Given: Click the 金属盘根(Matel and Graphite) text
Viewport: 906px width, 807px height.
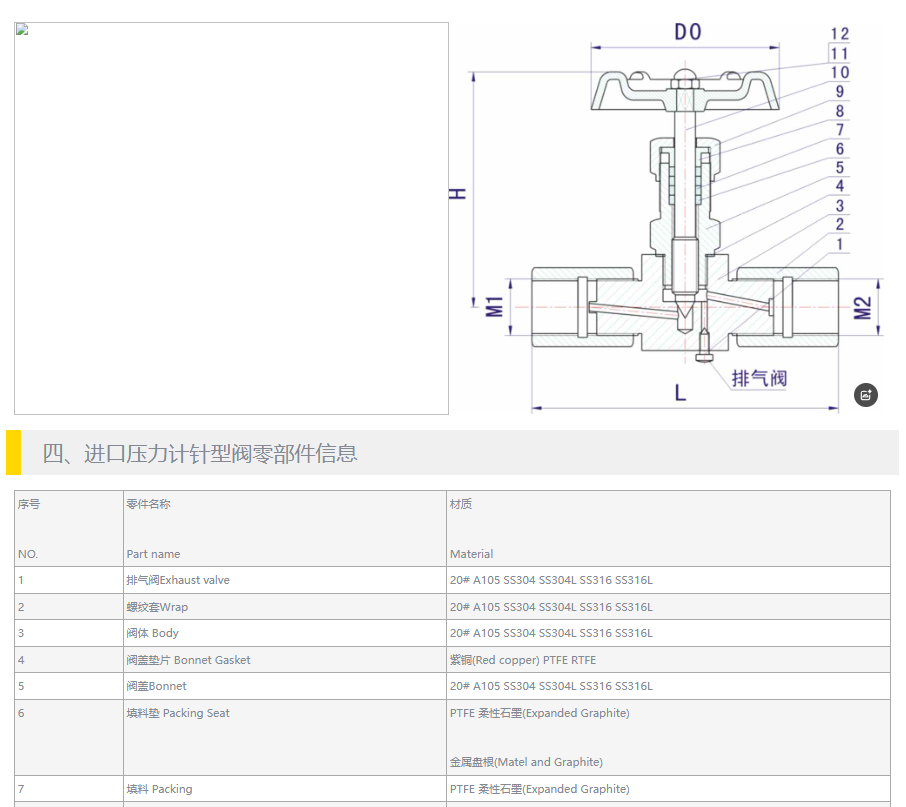Looking at the screenshot, I should click(x=526, y=762).
